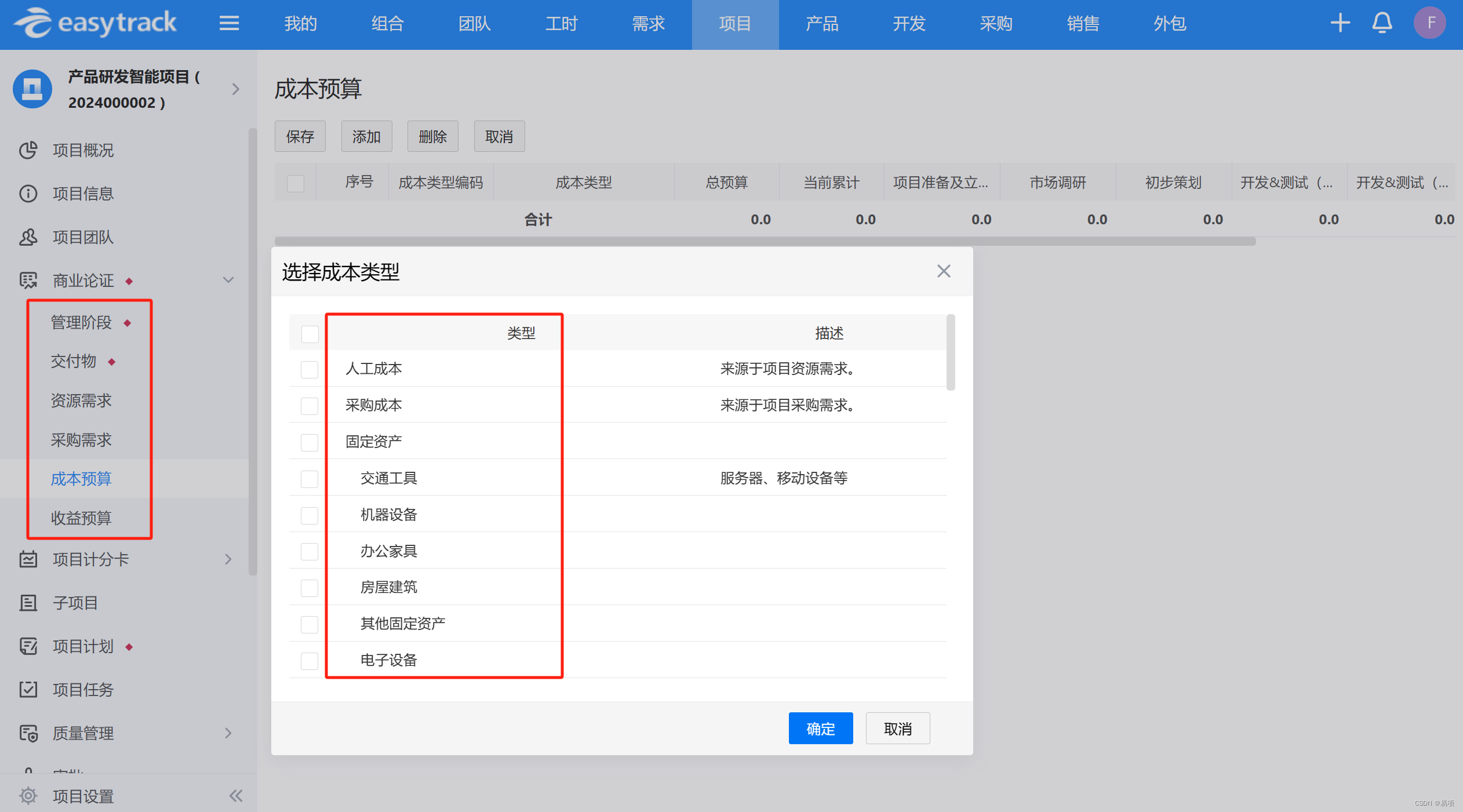
Task: Click toolbar 取消 button above table
Action: click(x=499, y=136)
